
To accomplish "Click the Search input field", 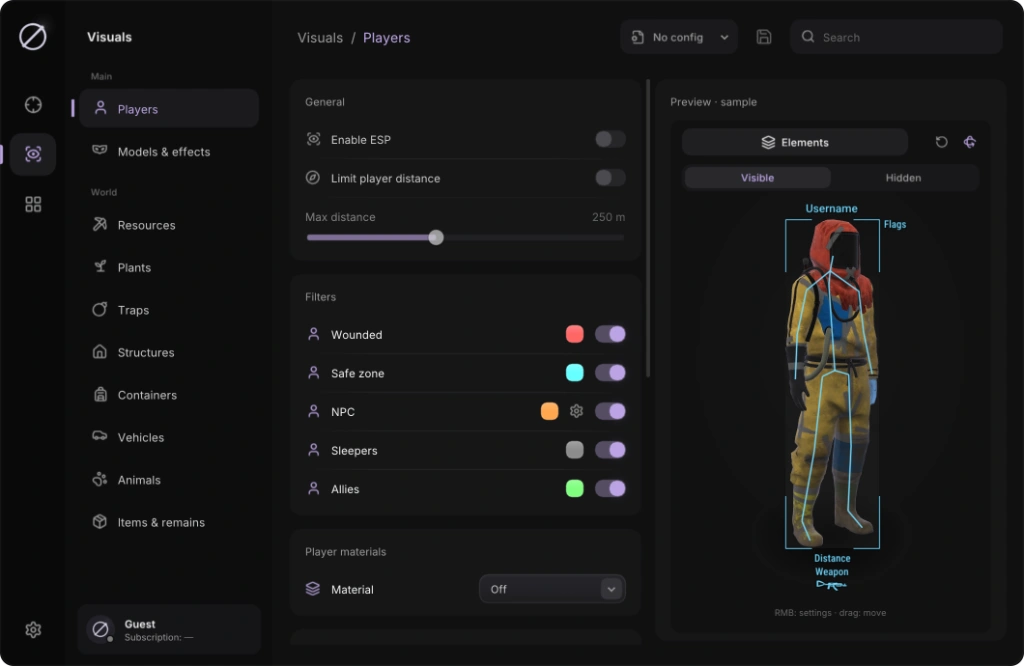I will (x=896, y=37).
